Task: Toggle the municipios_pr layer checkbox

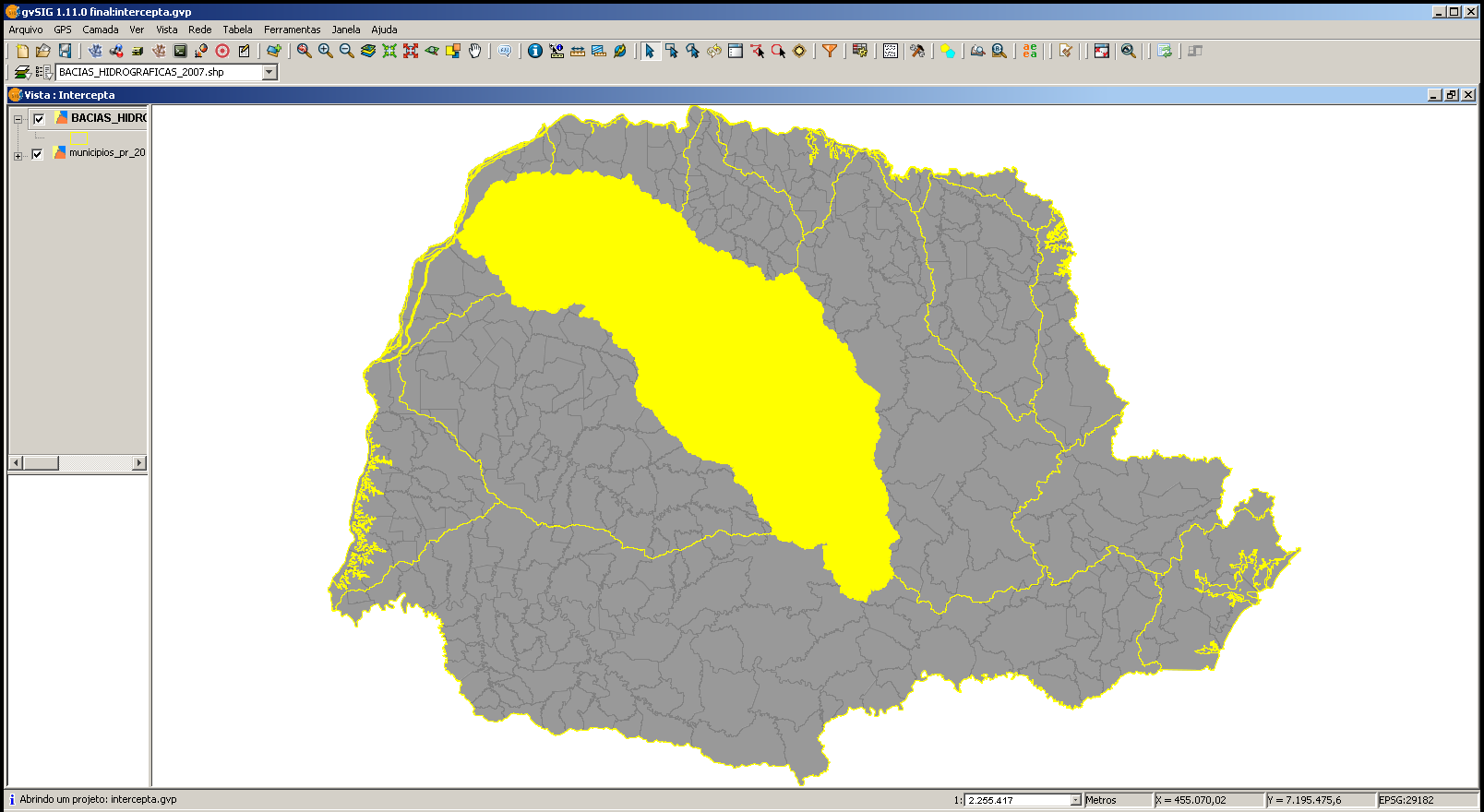Action: [37, 154]
